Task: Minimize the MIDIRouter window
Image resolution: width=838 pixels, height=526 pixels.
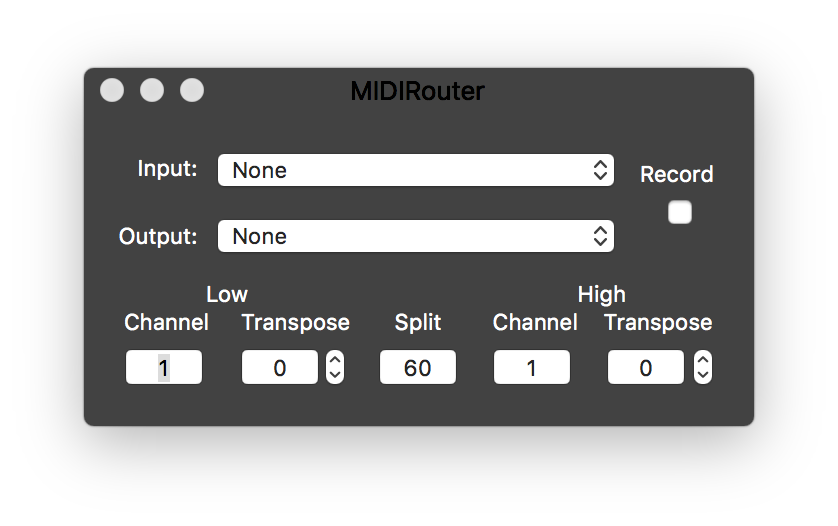Action: (x=152, y=90)
